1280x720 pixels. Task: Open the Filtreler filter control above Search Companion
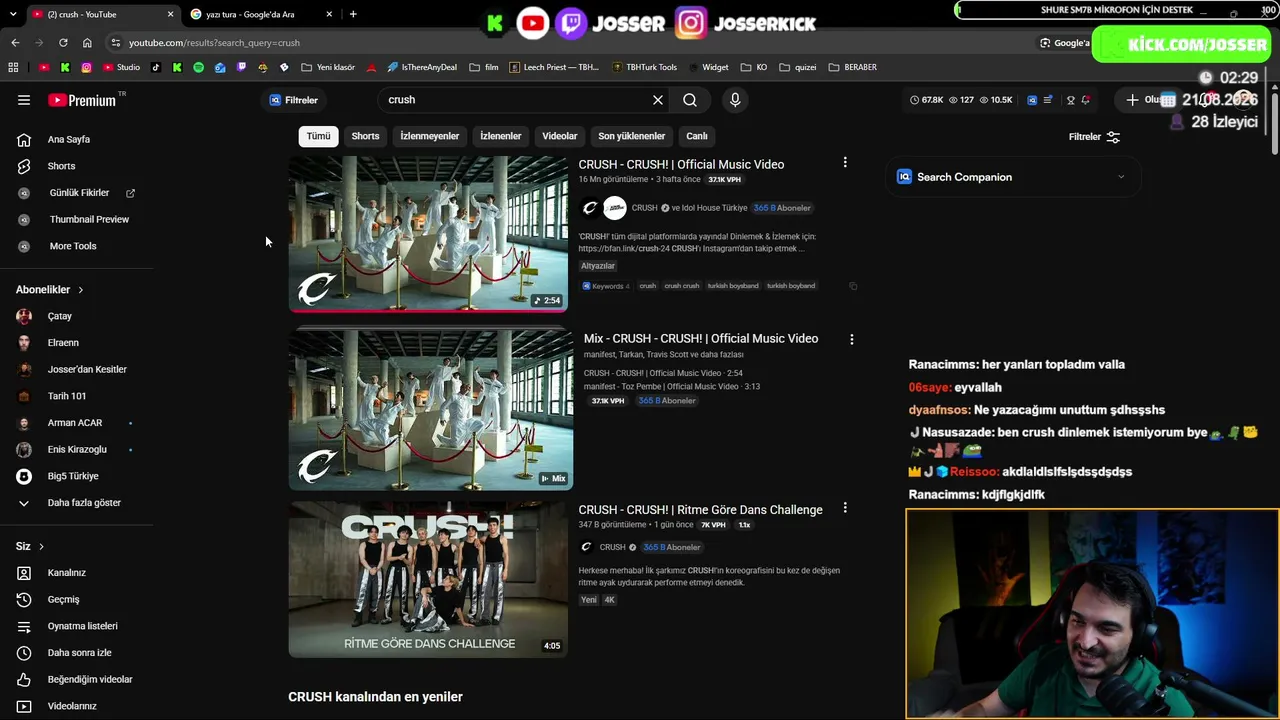pyautogui.click(x=1094, y=137)
